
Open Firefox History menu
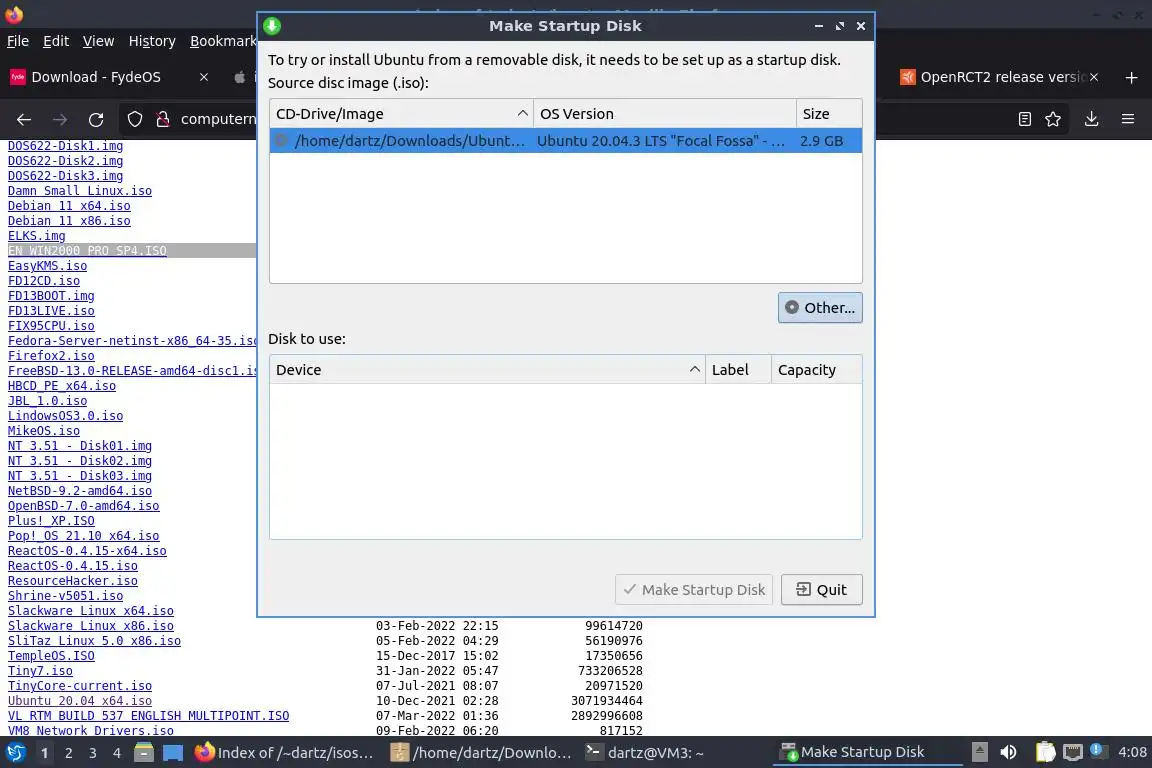pyautogui.click(x=152, y=41)
